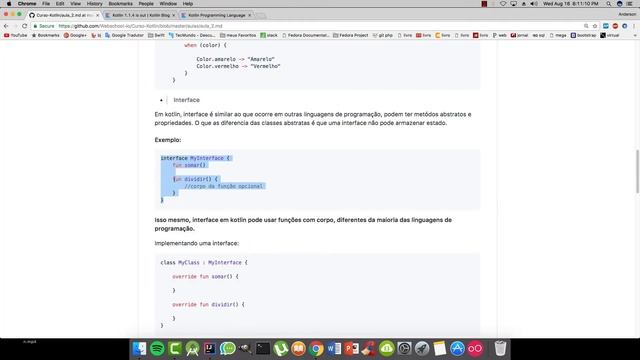Open the View menu

pyautogui.click(x=76, y=4)
